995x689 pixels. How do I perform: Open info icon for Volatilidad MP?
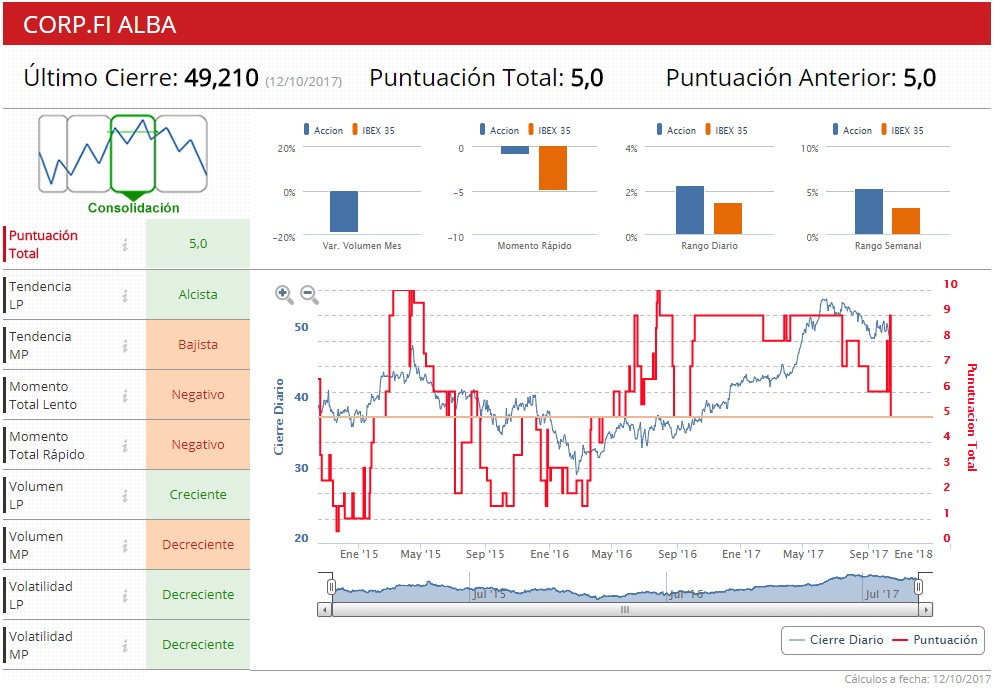click(125, 645)
